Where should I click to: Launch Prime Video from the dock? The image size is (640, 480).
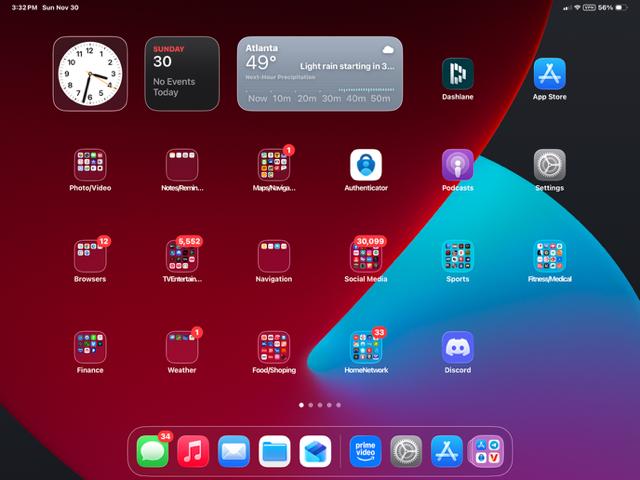point(366,451)
